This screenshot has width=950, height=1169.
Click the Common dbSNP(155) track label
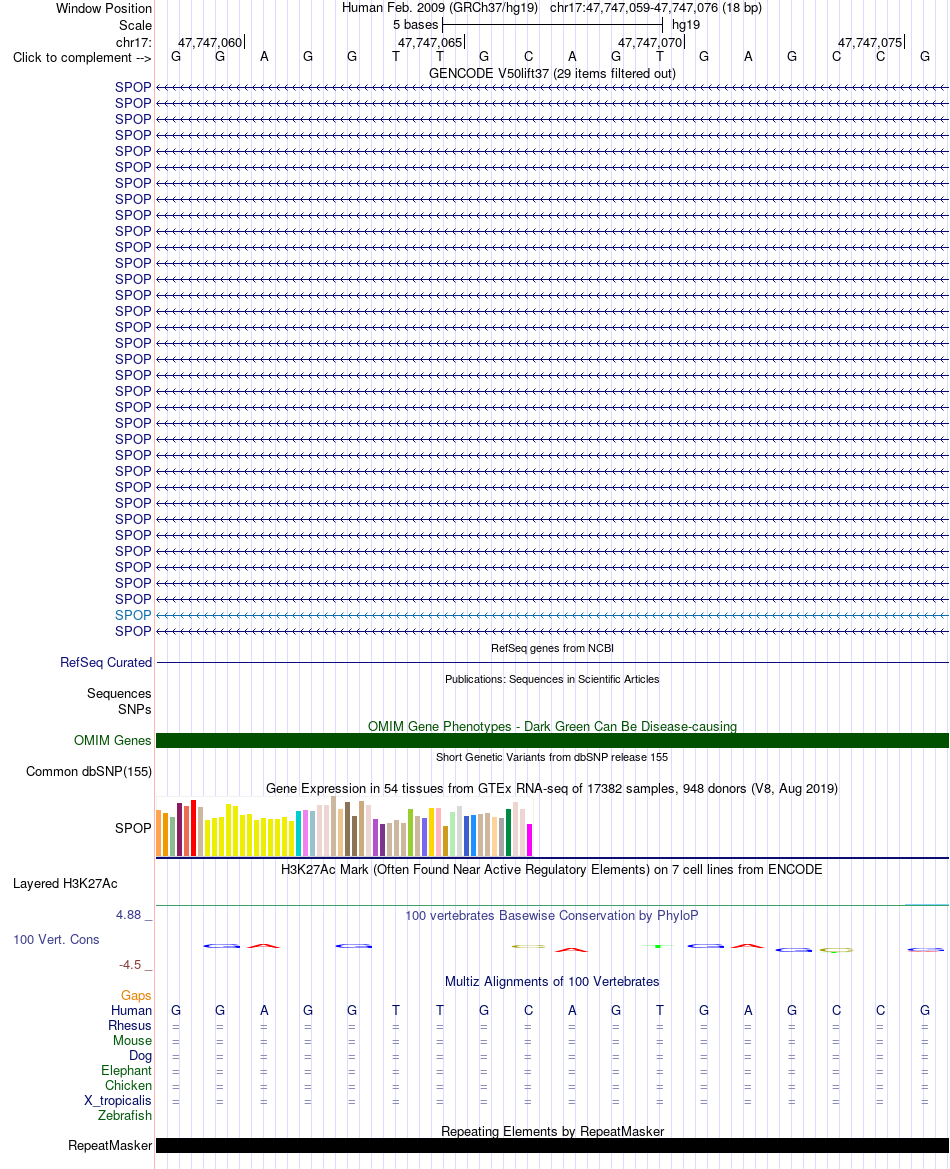(x=89, y=772)
